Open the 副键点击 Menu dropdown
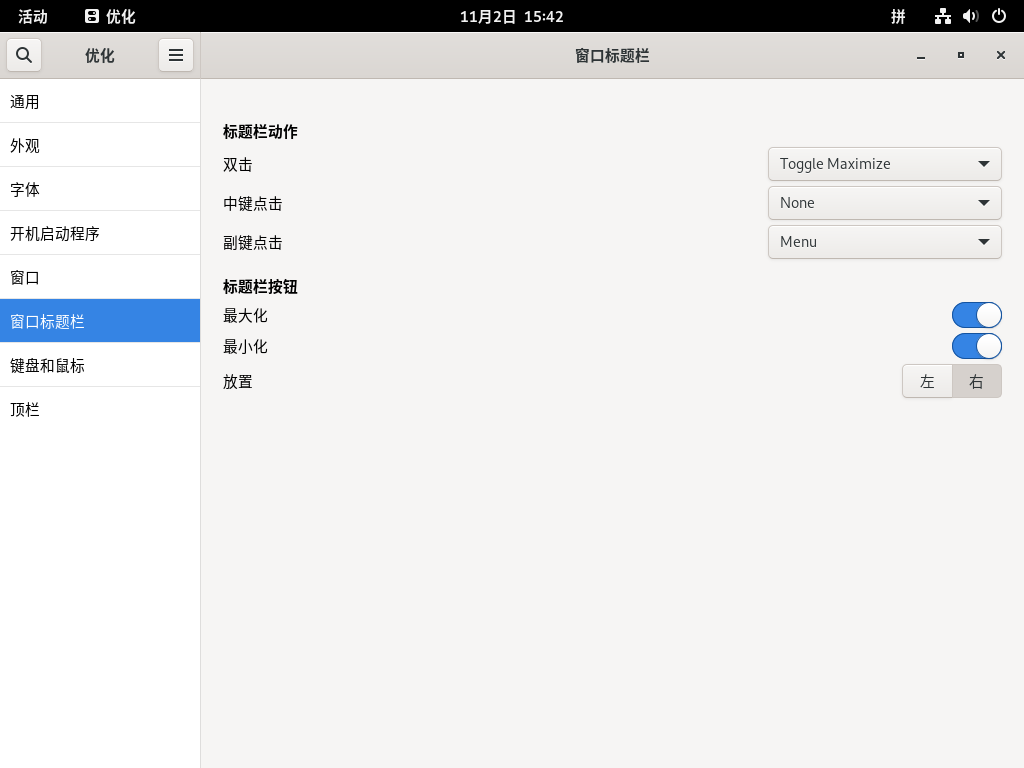The width and height of the screenshot is (1024, 768). tap(884, 242)
